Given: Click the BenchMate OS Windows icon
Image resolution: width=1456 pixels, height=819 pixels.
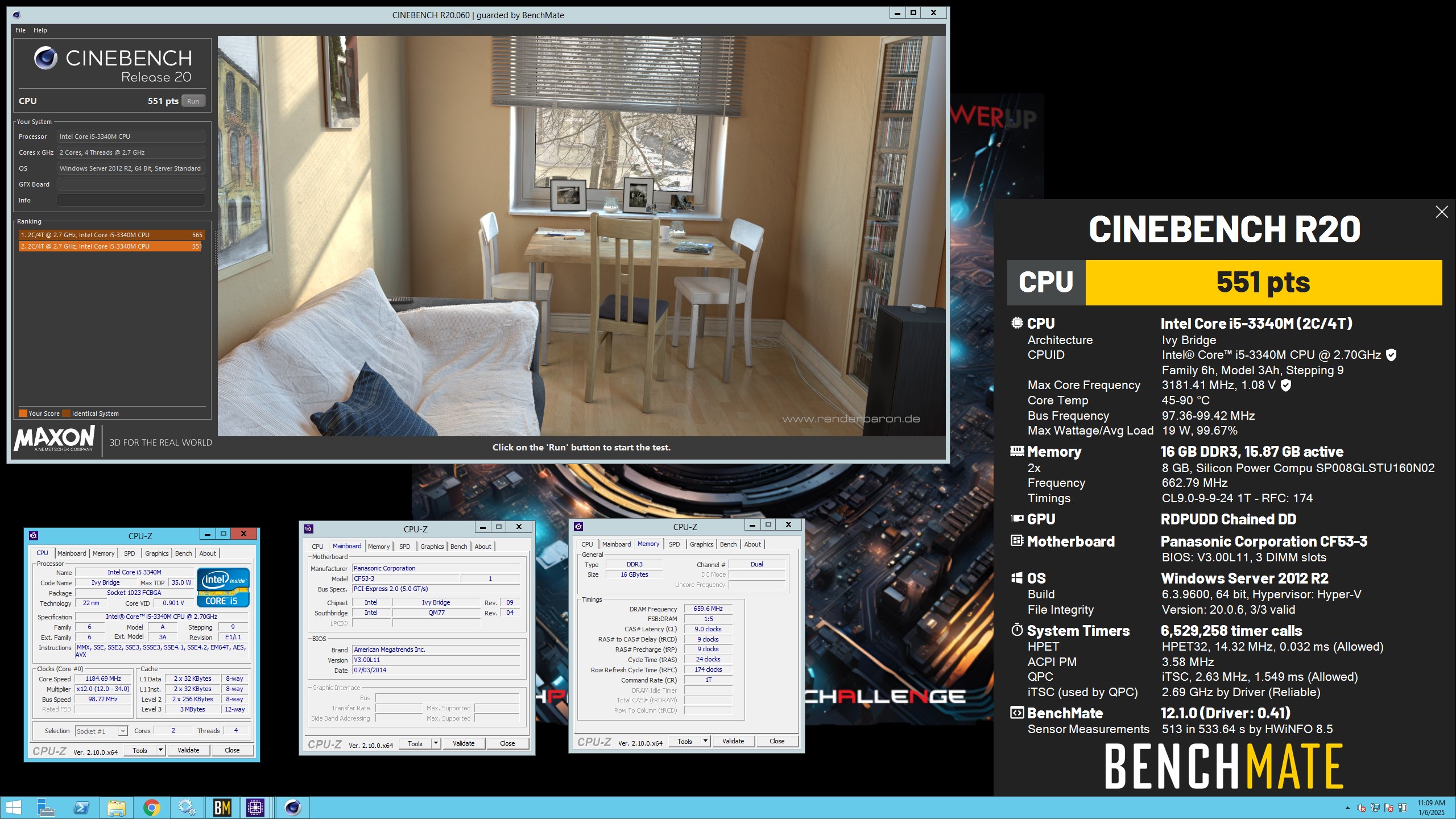Looking at the screenshot, I should coord(1017,578).
